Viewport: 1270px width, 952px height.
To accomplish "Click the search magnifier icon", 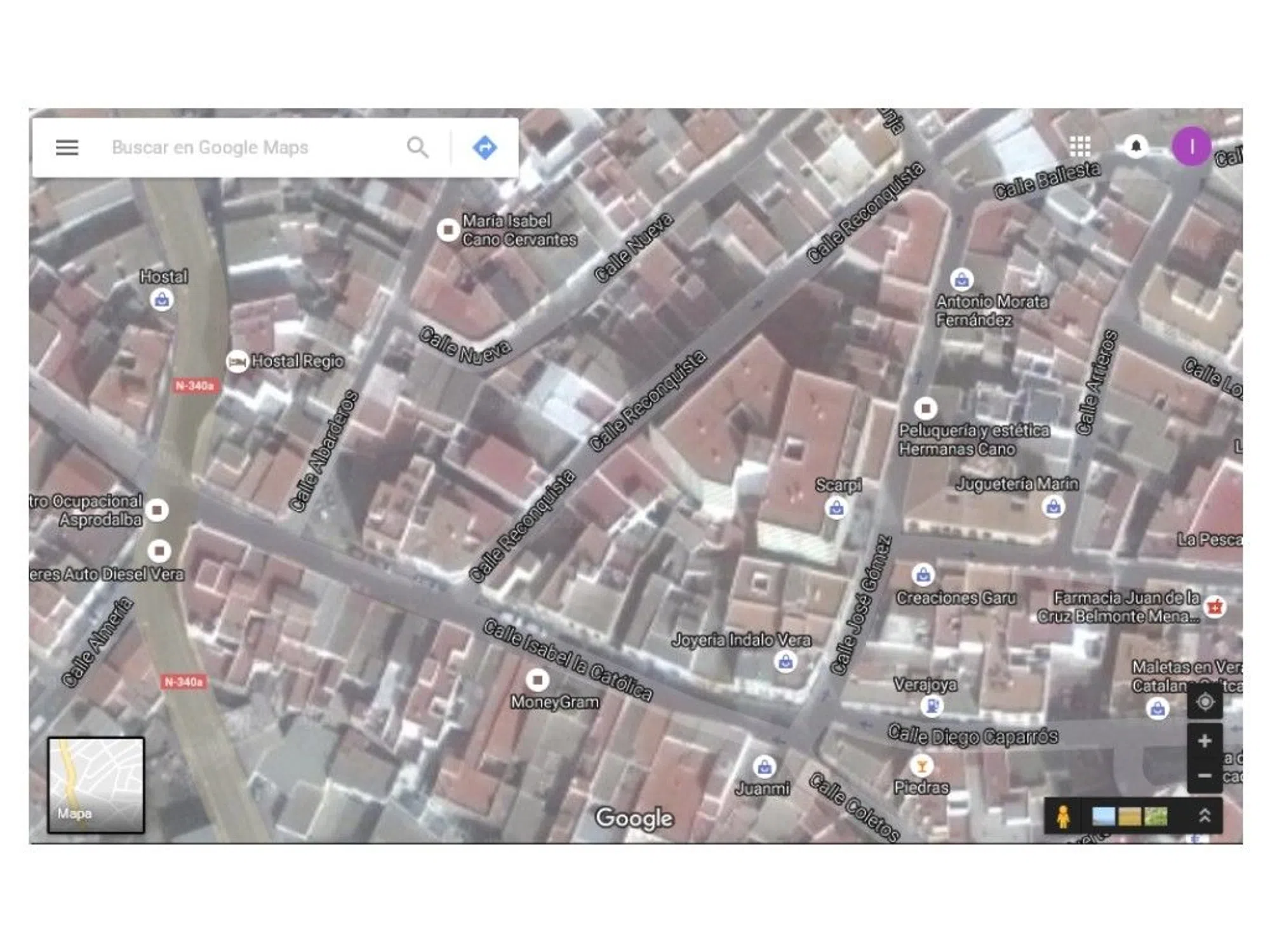I will coord(417,147).
